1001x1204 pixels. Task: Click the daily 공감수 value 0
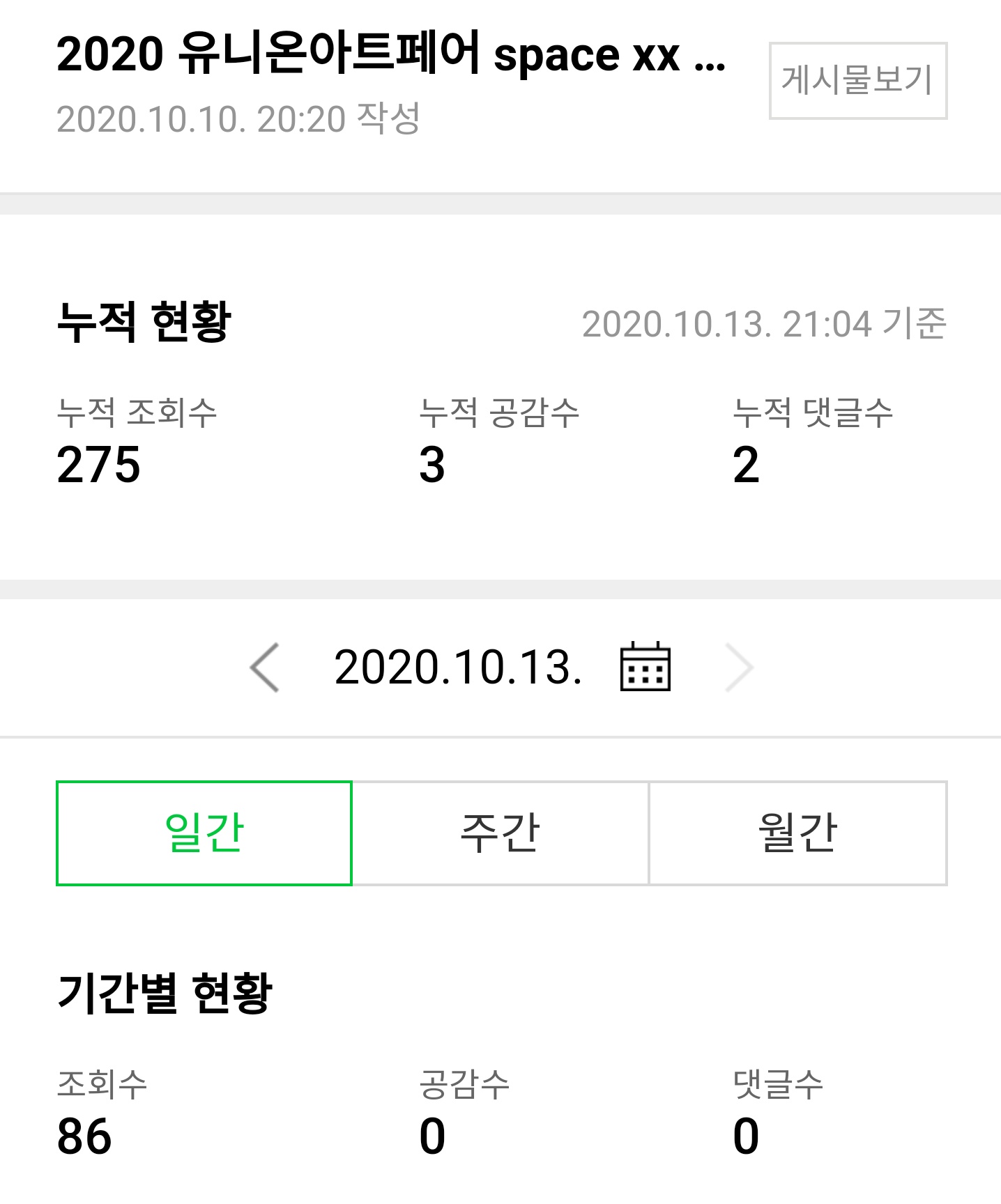(432, 1136)
